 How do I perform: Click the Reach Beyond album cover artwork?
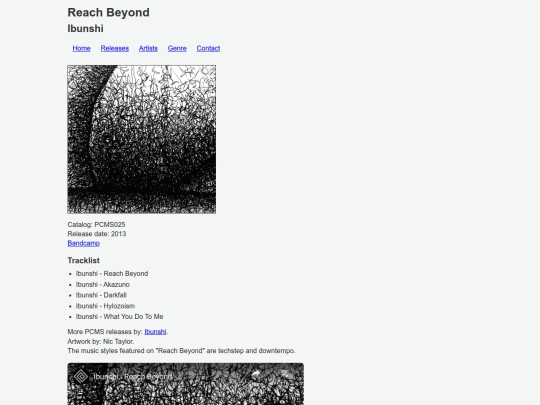pos(142,139)
